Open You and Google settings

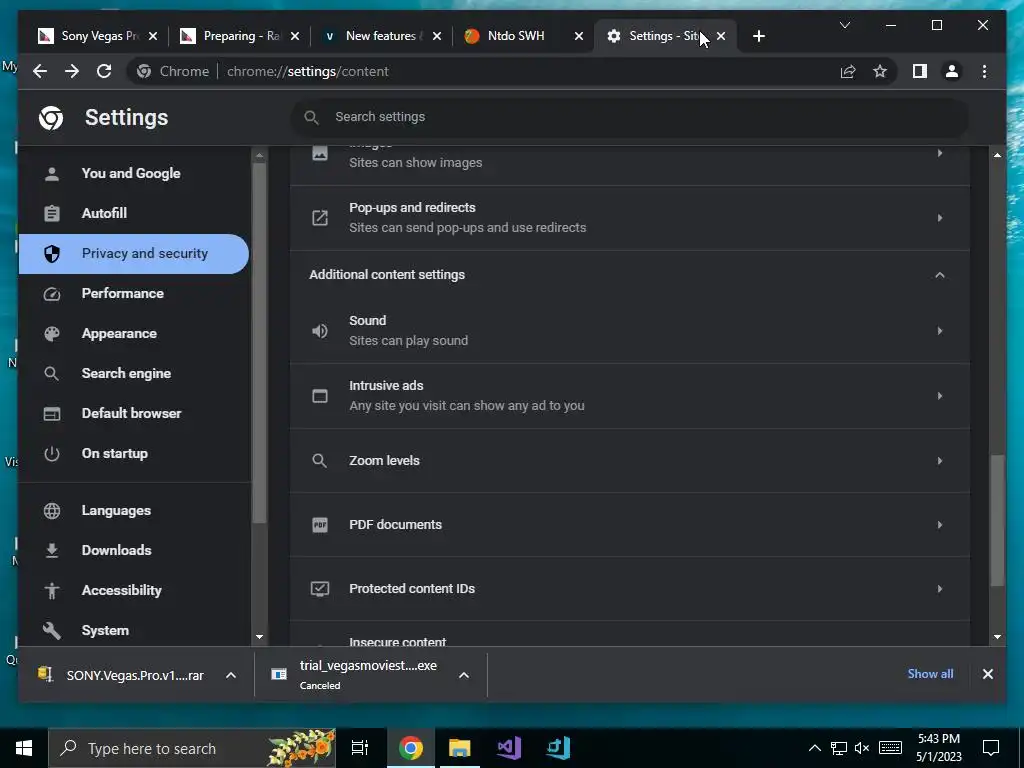tap(134, 174)
